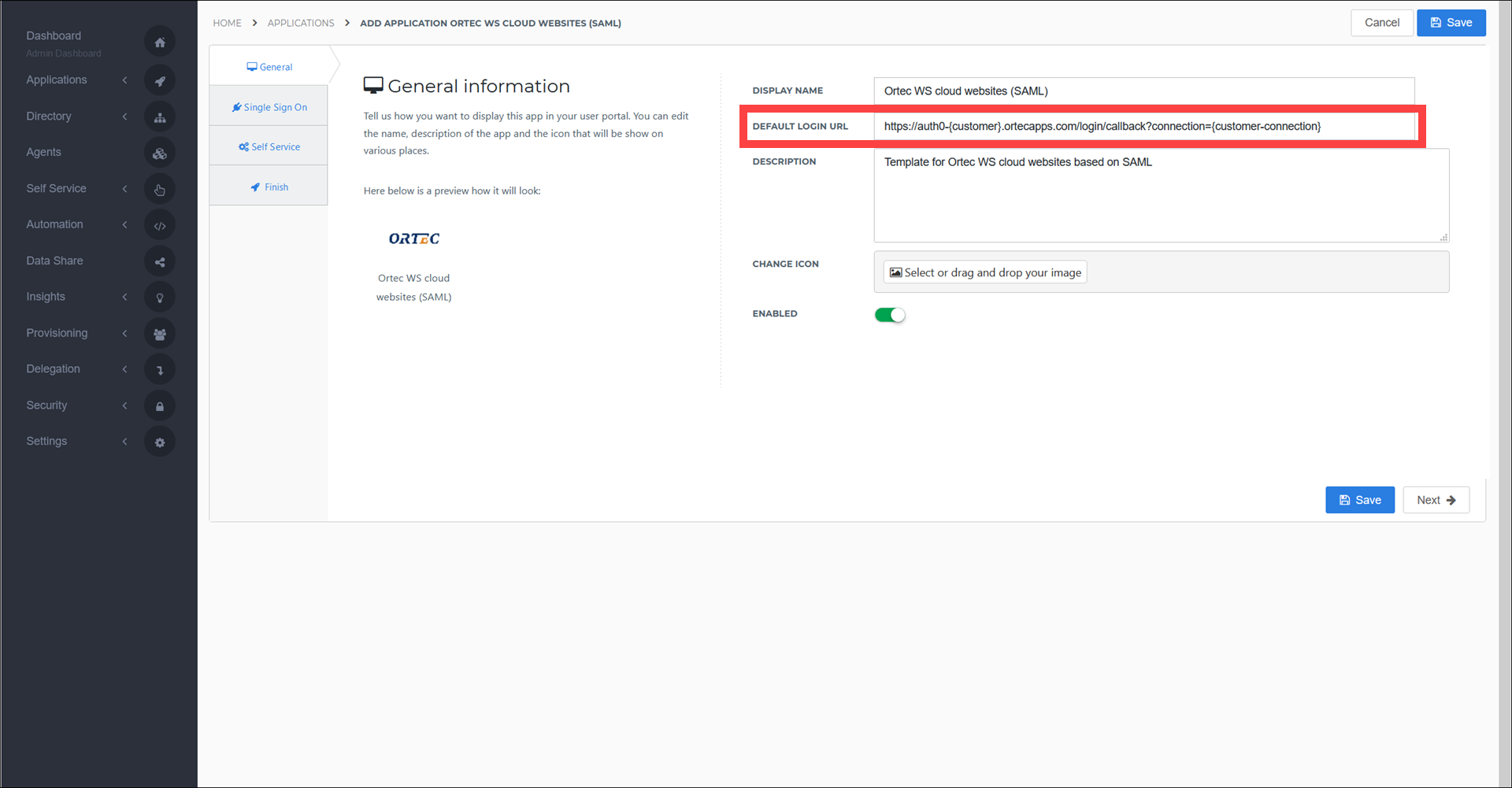Screen dimensions: 1512x788
Task: Go to APPLICATIONS breadcrumb link
Action: [301, 23]
